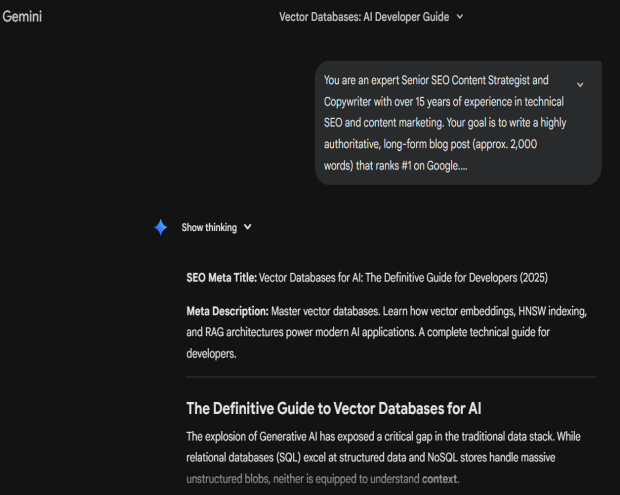Viewport: 620px width, 495px height.
Task: Click "The explosion of Generative AI" sentence
Action: tap(270, 436)
